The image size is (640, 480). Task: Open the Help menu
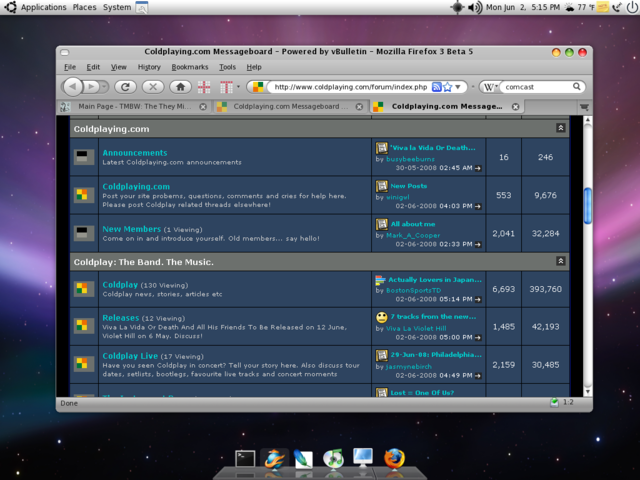pos(254,67)
